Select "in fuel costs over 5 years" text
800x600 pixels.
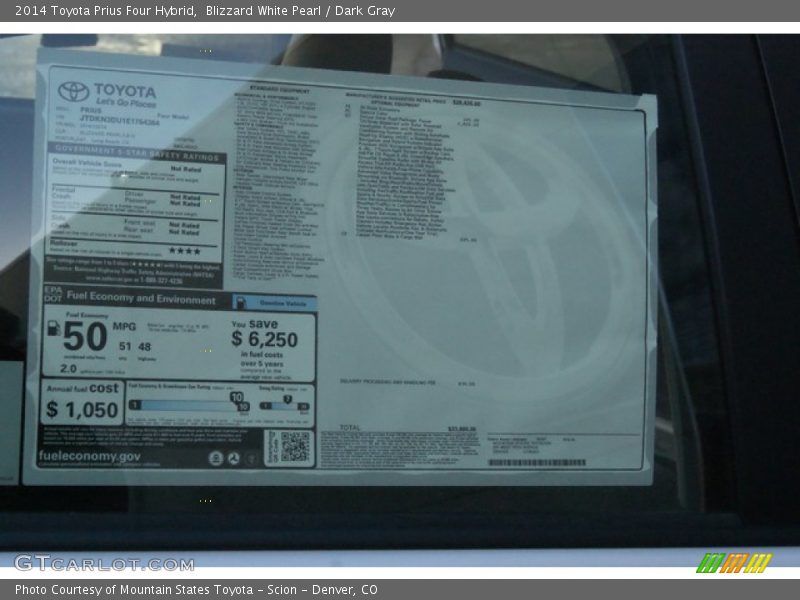pos(262,359)
